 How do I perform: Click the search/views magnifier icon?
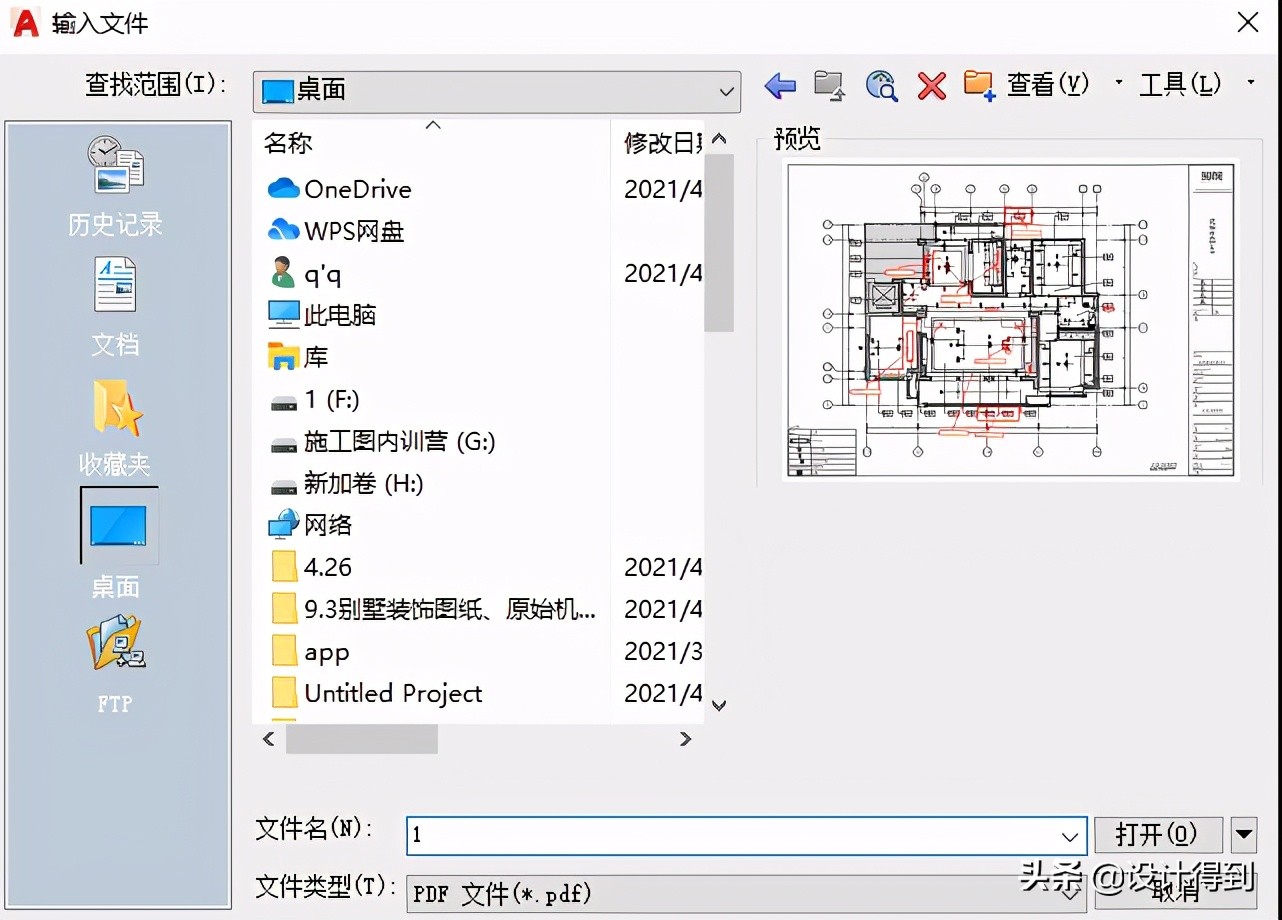click(x=881, y=86)
